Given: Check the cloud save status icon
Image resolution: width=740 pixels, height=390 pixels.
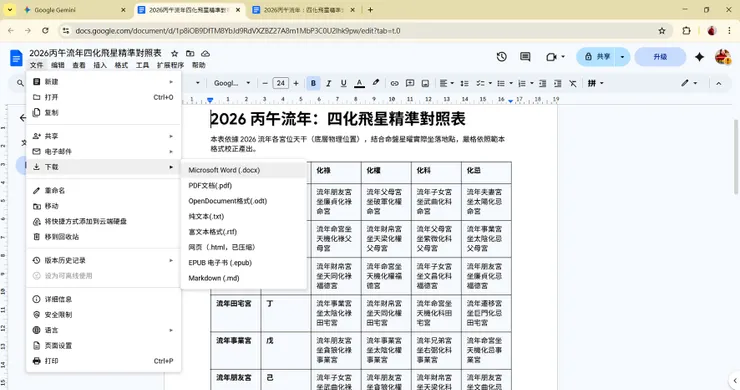Looking at the screenshot, I should pos(205,53).
